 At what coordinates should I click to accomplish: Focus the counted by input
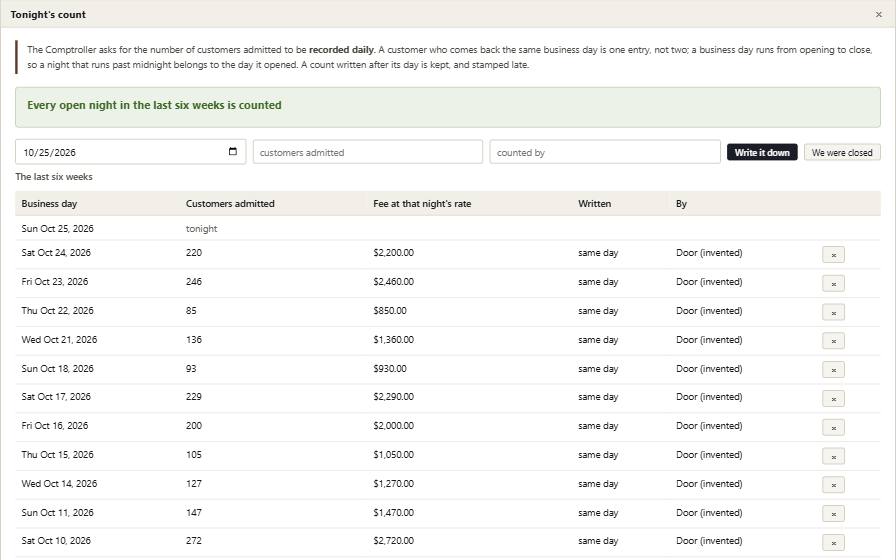click(x=605, y=152)
